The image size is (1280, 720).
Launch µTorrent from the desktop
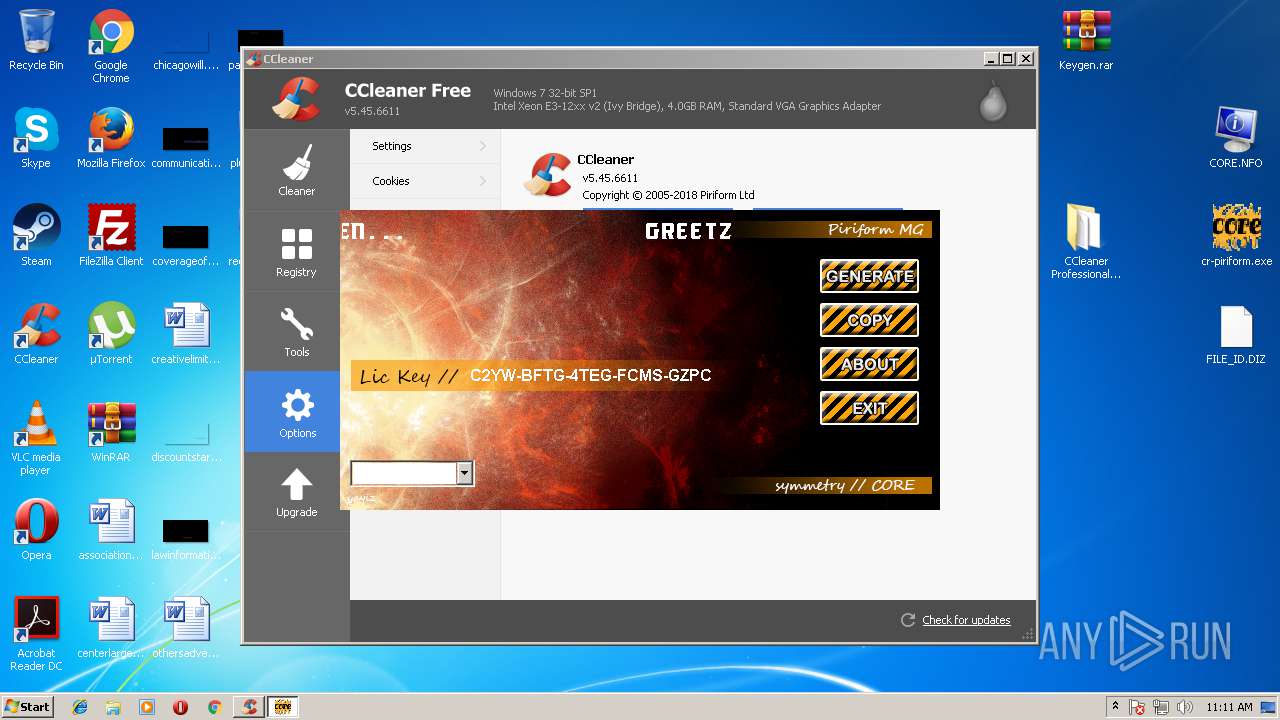click(x=111, y=334)
